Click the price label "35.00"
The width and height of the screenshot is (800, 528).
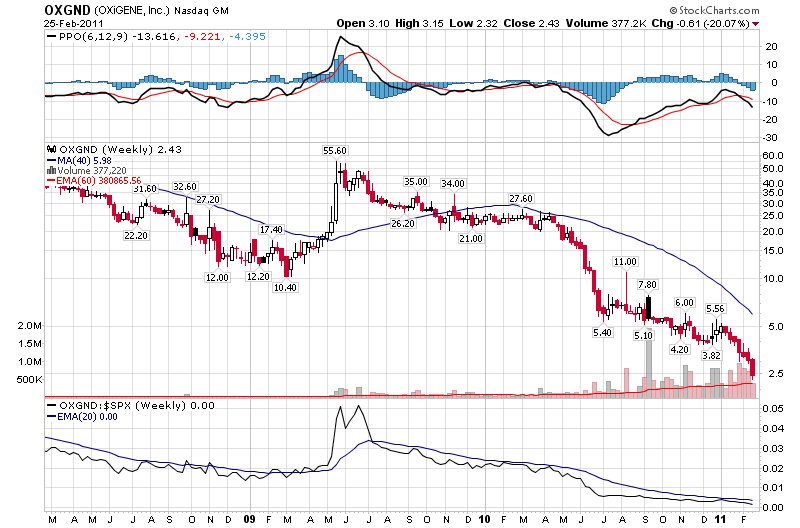pos(416,182)
